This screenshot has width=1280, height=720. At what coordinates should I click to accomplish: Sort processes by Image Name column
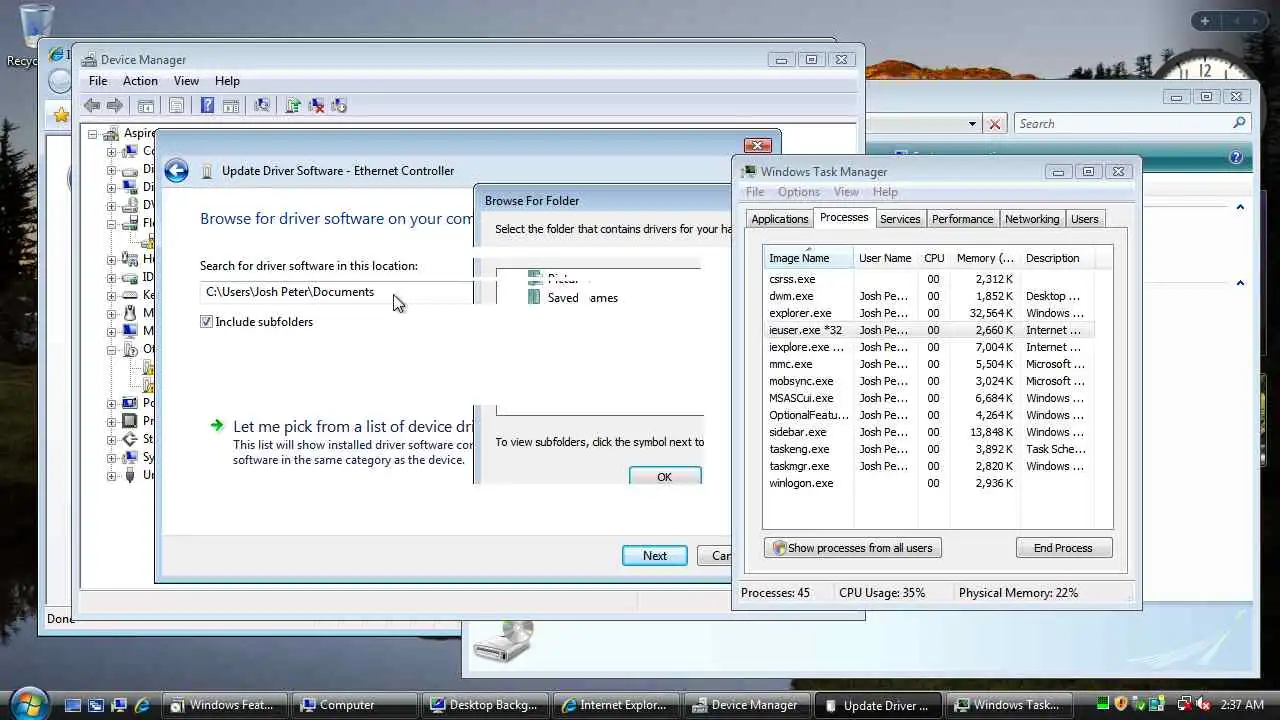coord(808,258)
